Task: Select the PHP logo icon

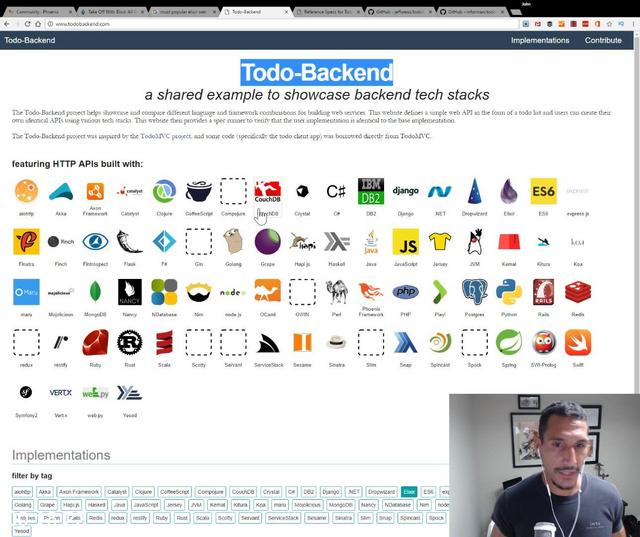Action: [405, 292]
